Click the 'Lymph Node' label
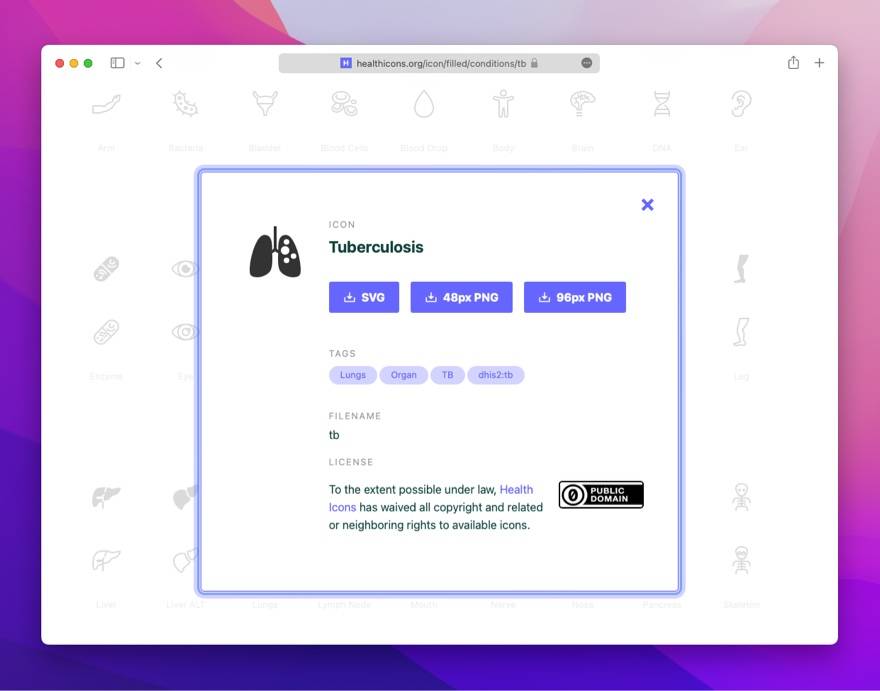Image resolution: width=880 pixels, height=691 pixels. tap(344, 605)
